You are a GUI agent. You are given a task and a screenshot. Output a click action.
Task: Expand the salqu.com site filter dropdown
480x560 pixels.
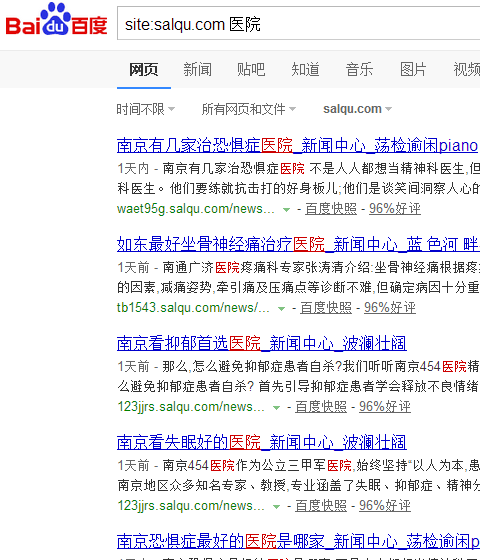tap(358, 109)
